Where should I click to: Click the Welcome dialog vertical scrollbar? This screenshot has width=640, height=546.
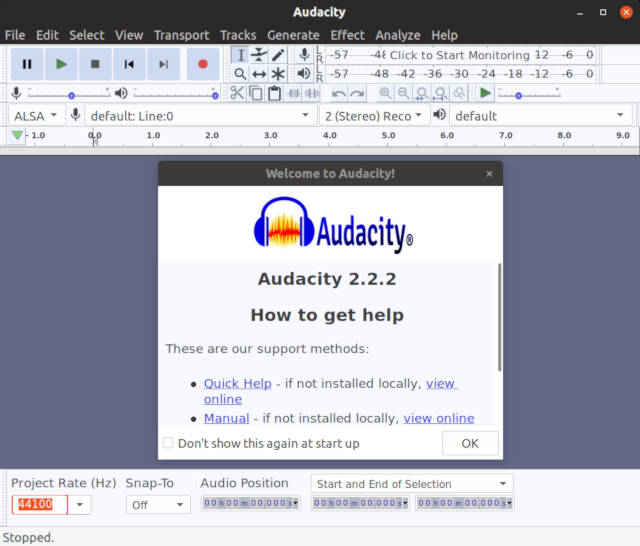499,317
